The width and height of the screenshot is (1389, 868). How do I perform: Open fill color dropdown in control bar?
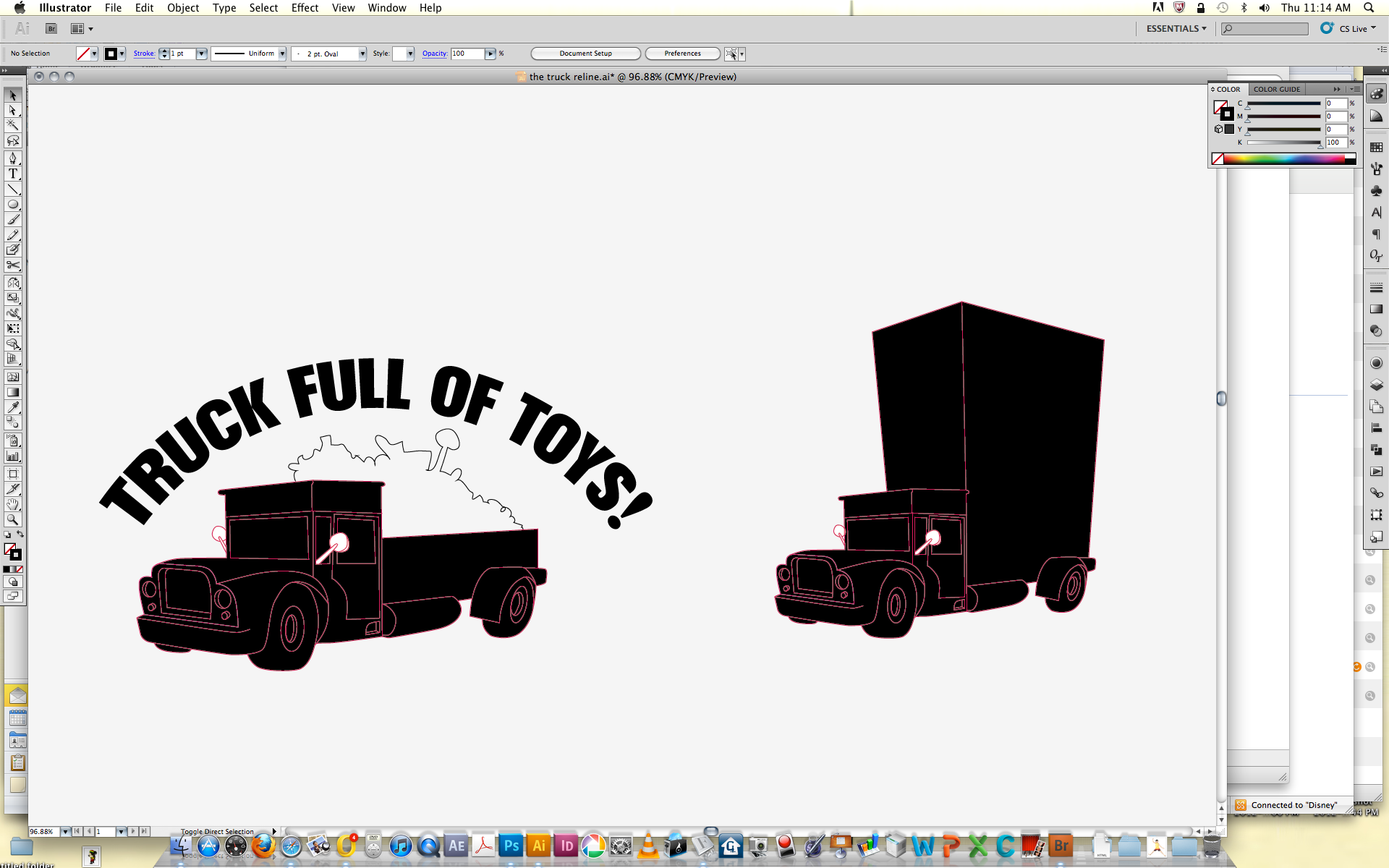94,54
